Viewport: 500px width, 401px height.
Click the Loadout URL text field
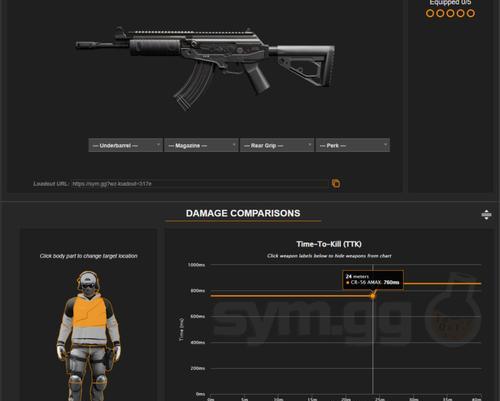[200, 184]
